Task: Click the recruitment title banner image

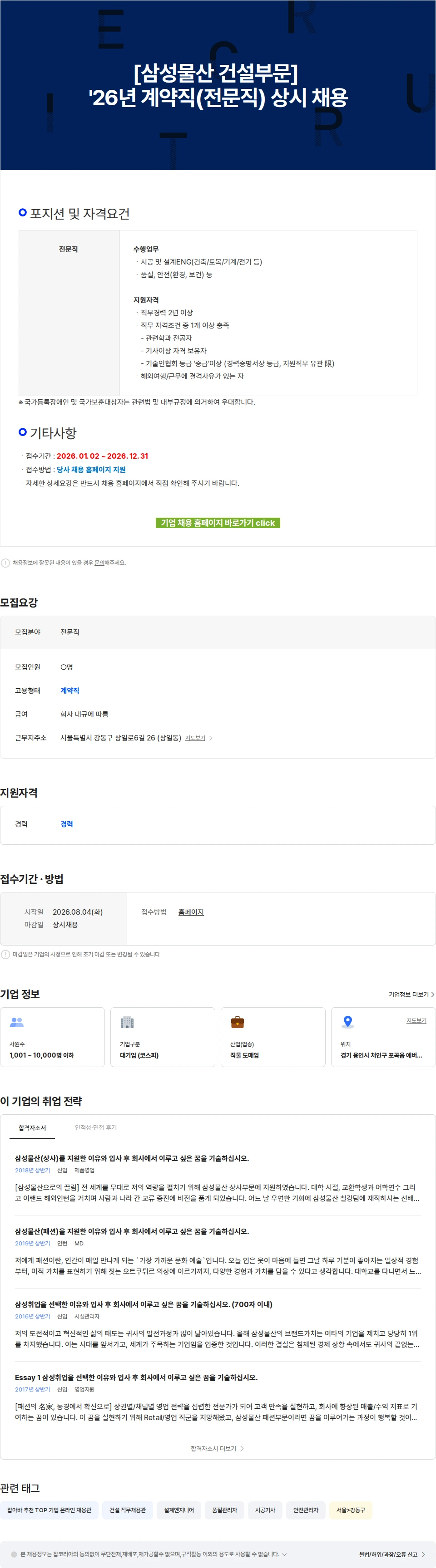Action: point(218,85)
